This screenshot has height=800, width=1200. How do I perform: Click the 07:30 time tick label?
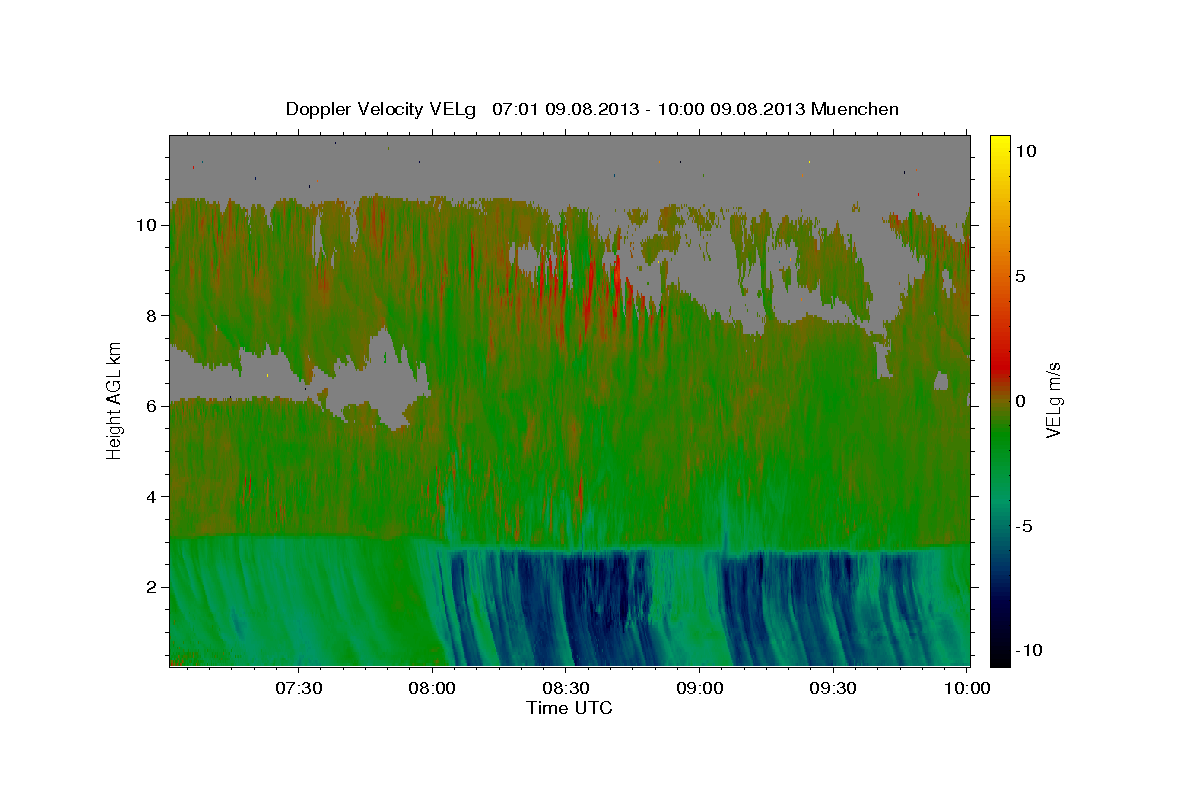299,688
